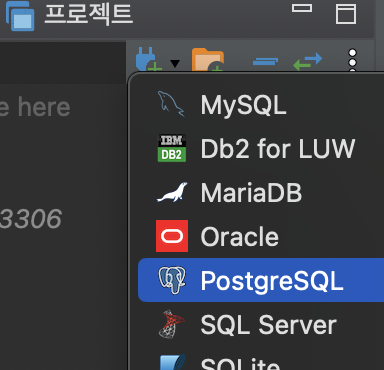Viewport: 384px width, 370px height.
Task: Toggle link with editor arrows icon
Action: click(307, 62)
